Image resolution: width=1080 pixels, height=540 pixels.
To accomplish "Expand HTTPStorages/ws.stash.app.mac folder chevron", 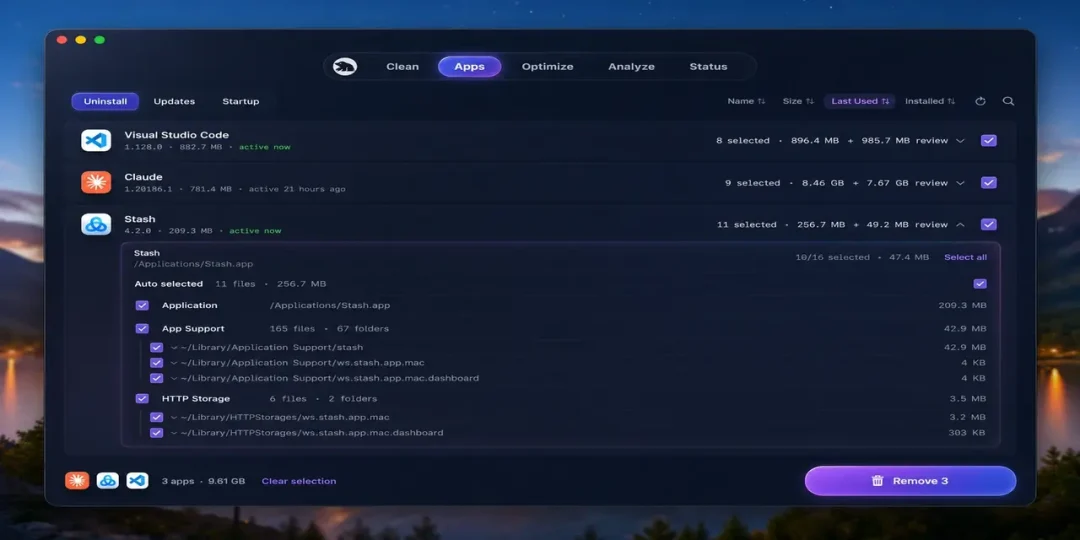I will coord(174,417).
